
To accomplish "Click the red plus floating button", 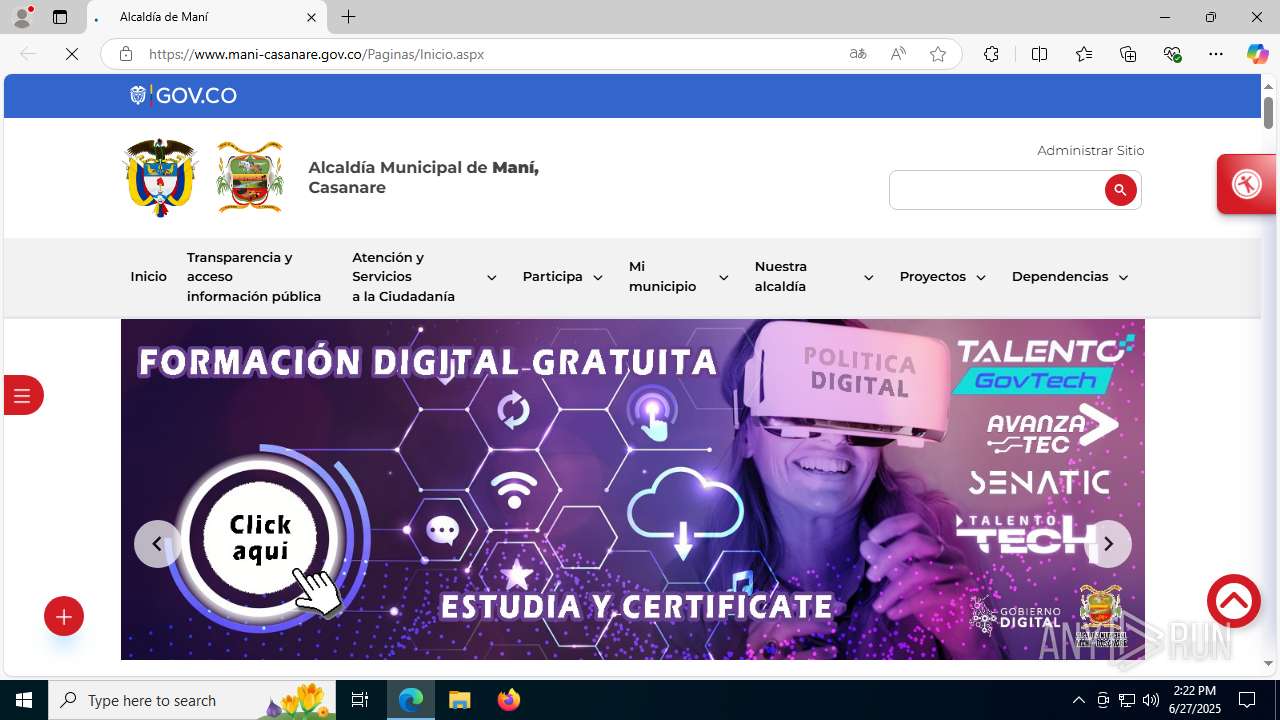I will (x=64, y=617).
